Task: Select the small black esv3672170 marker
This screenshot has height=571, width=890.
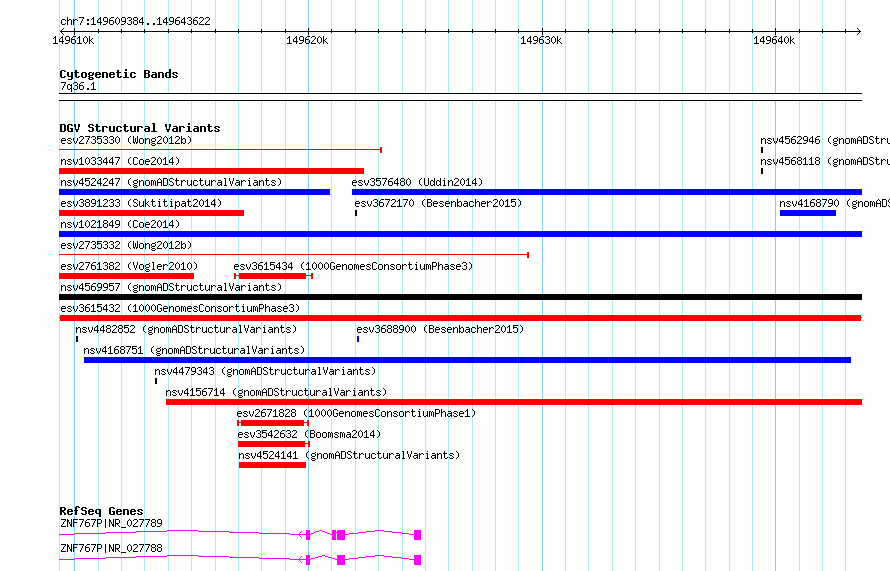Action: coord(356,213)
